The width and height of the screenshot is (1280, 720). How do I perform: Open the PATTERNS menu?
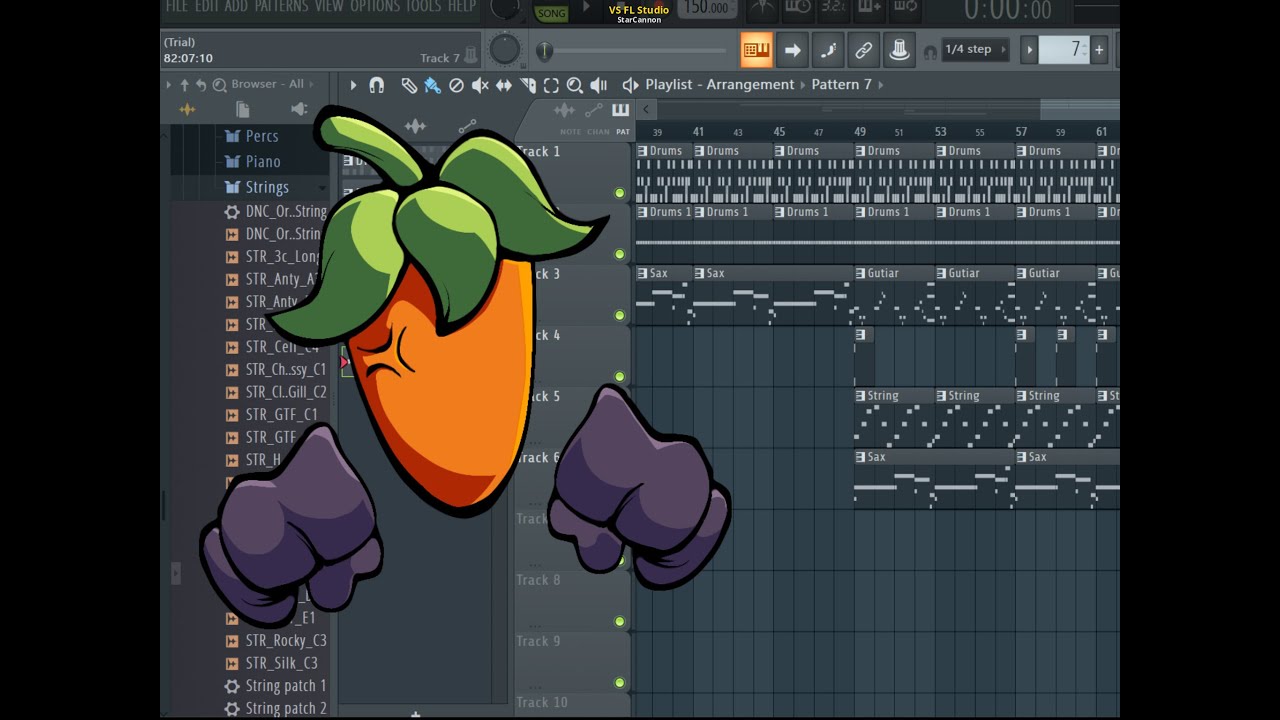pyautogui.click(x=280, y=6)
